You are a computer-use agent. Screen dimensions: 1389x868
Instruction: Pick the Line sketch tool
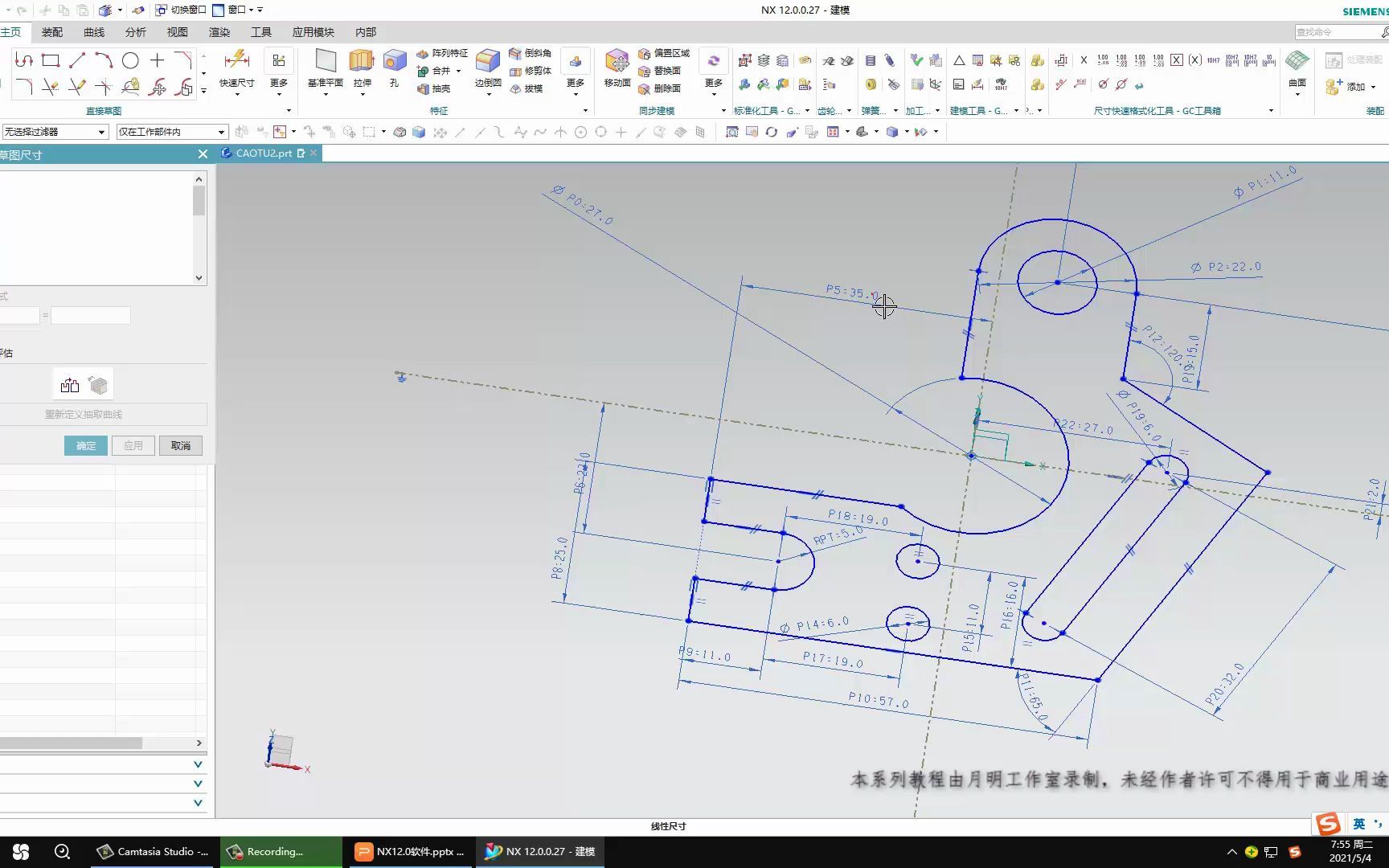point(77,60)
